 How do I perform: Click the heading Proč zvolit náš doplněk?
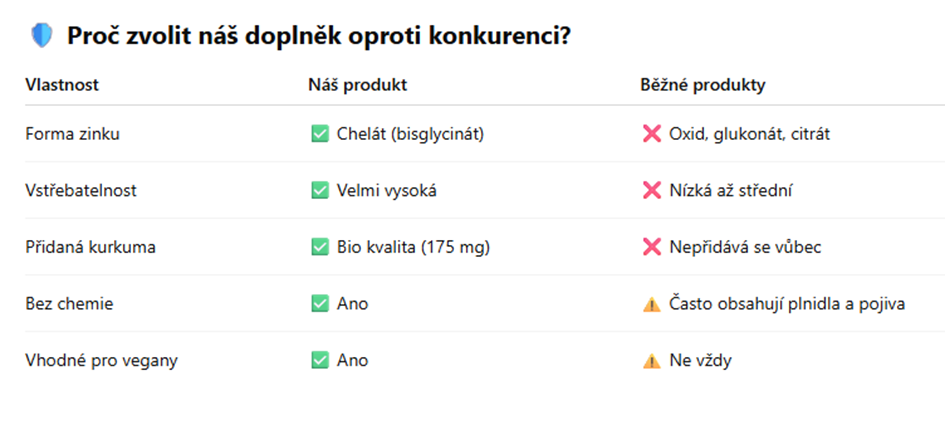319,37
